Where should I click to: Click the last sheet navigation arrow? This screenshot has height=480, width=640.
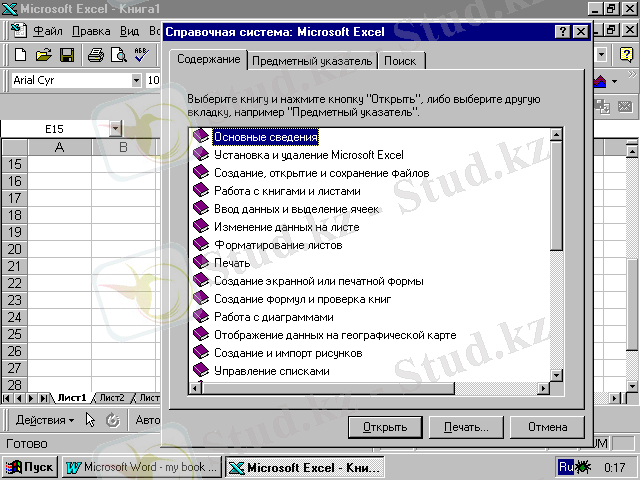click(x=44, y=398)
